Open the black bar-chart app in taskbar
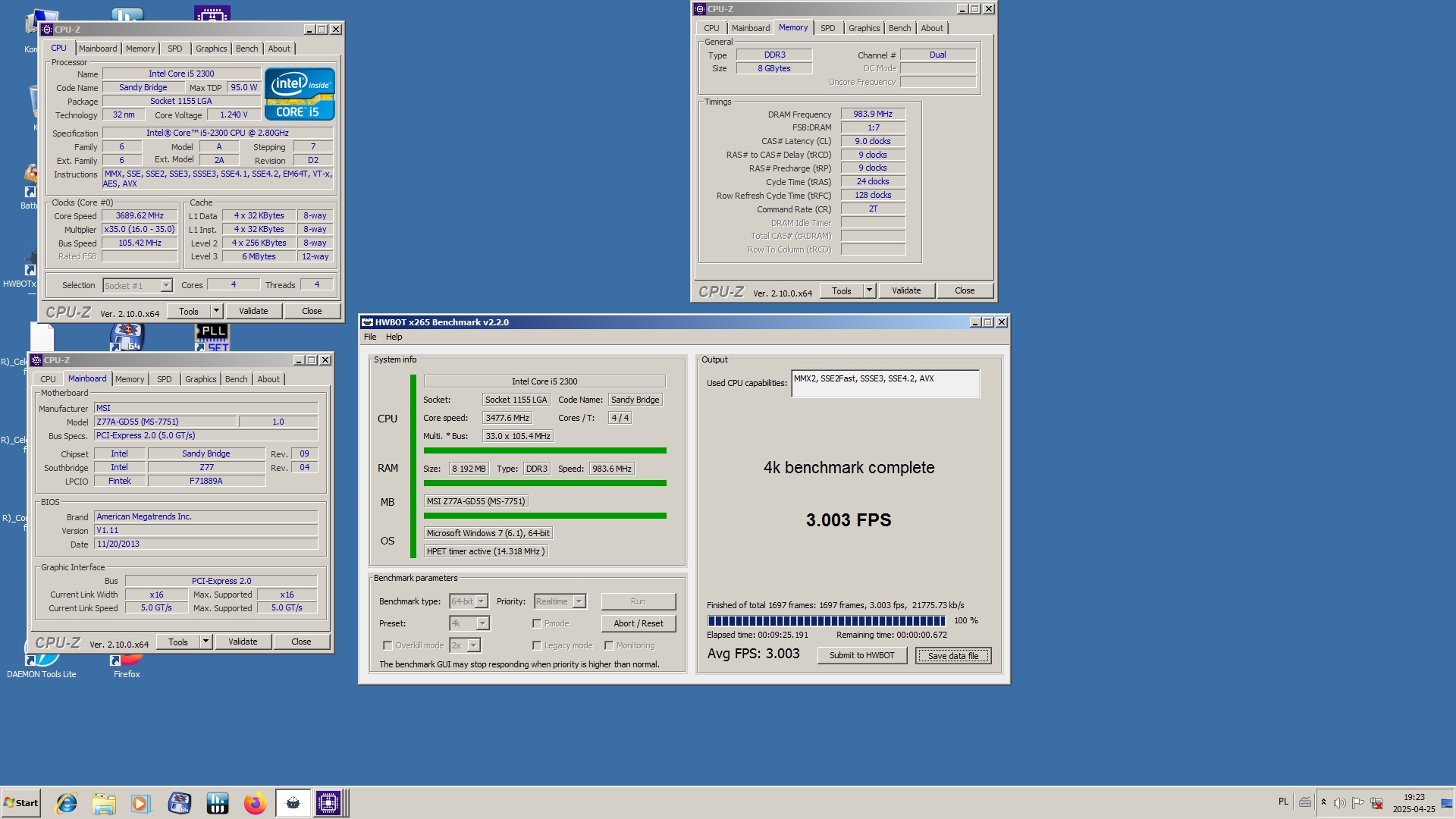Screen dimensions: 1456x819 [x=217, y=803]
